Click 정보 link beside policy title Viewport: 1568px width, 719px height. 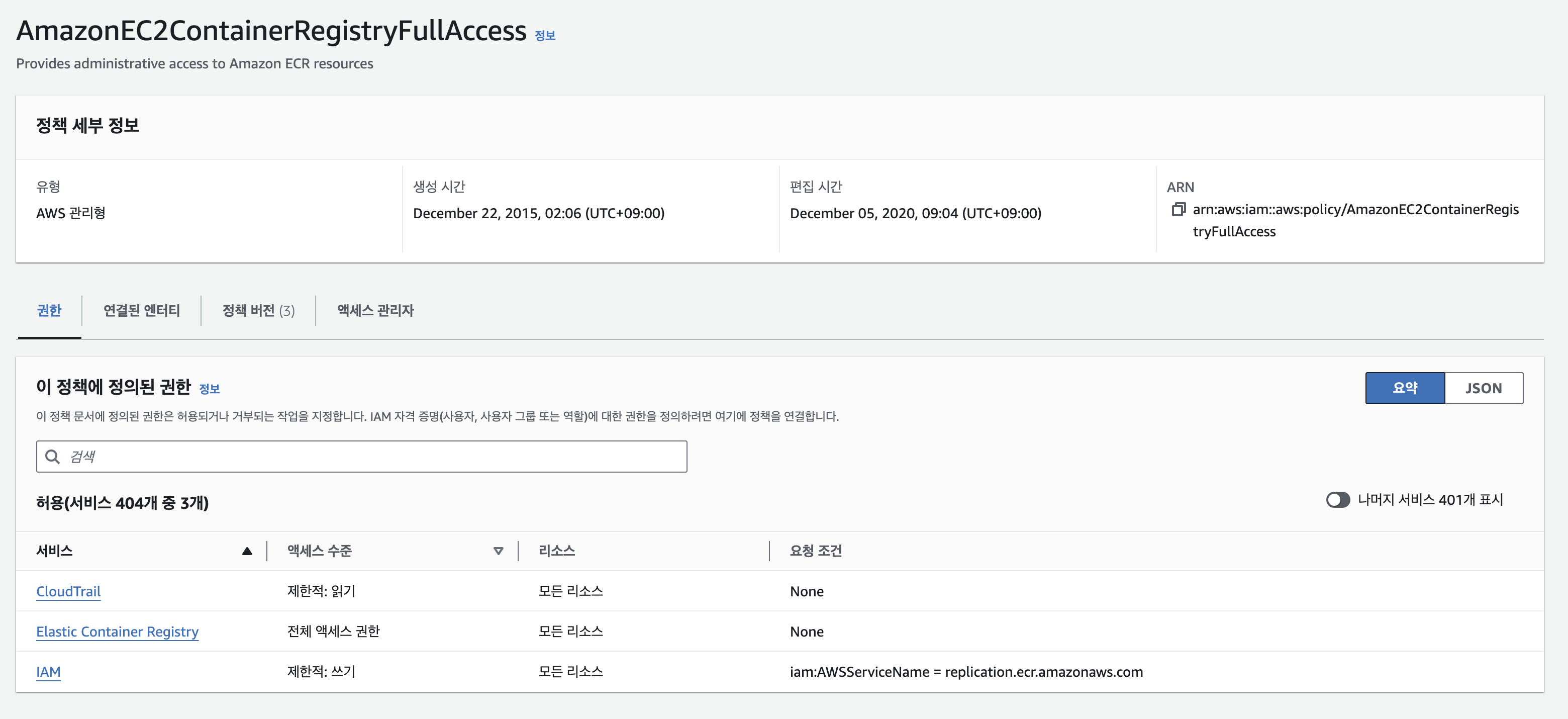coord(544,36)
